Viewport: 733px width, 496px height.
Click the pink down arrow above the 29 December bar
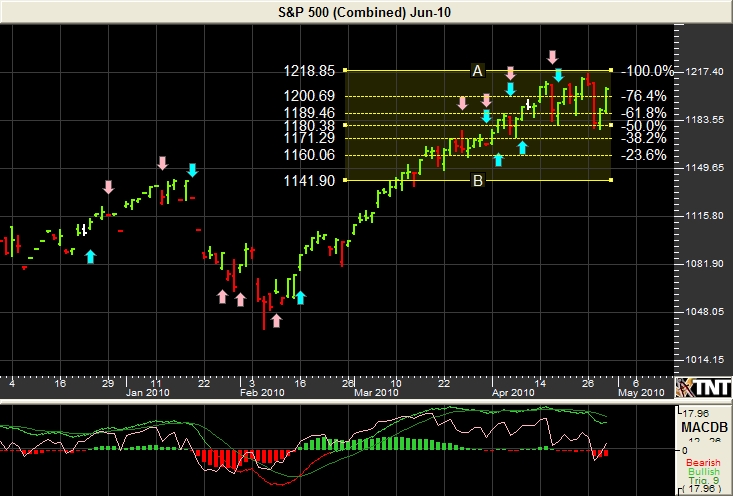pyautogui.click(x=108, y=187)
